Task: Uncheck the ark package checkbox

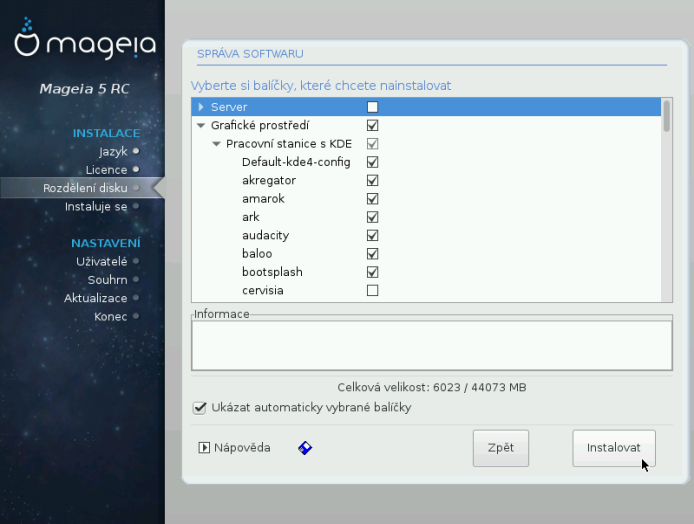Action: tap(372, 217)
